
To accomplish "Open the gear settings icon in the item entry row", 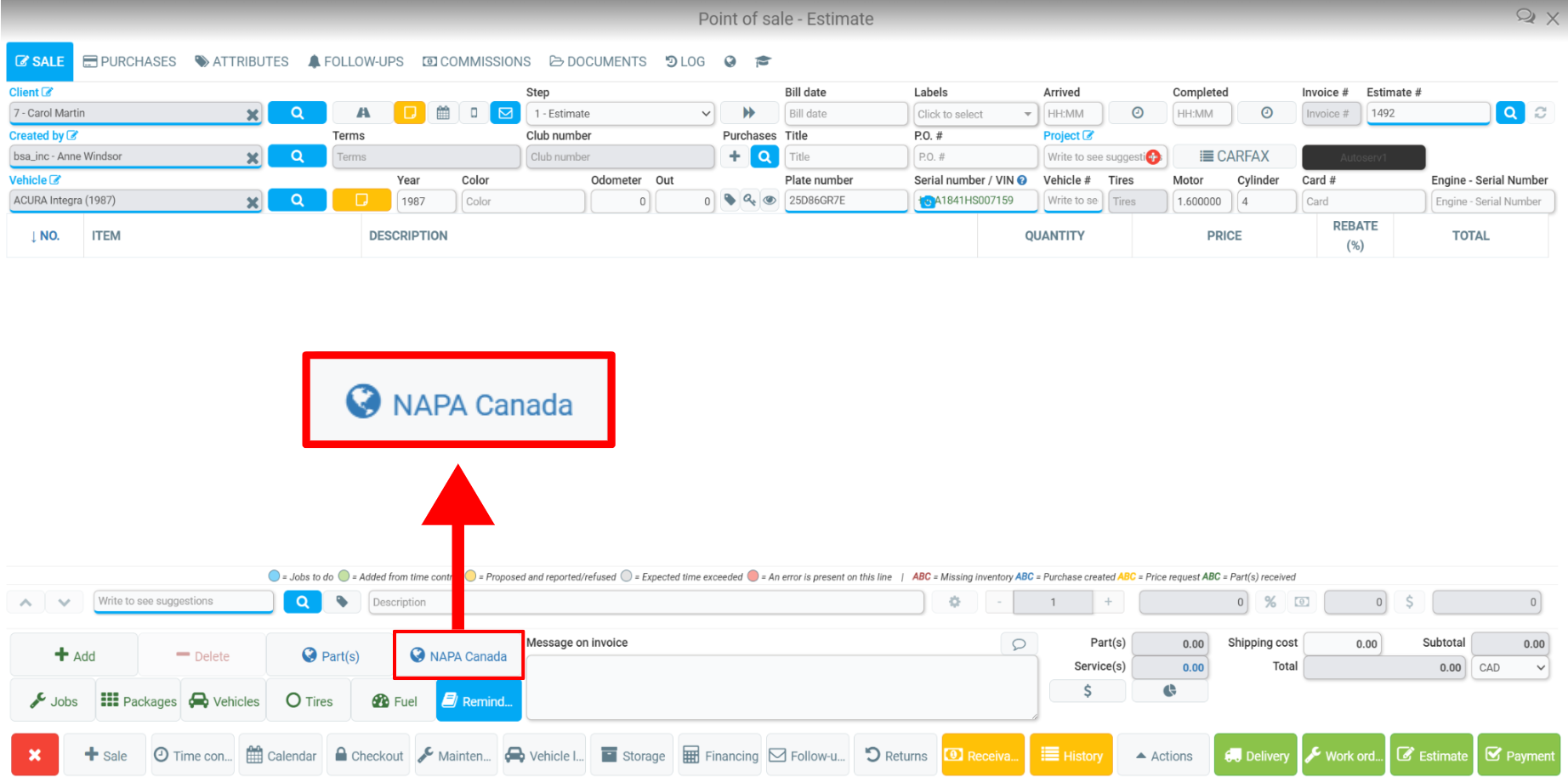I will pos(955,602).
